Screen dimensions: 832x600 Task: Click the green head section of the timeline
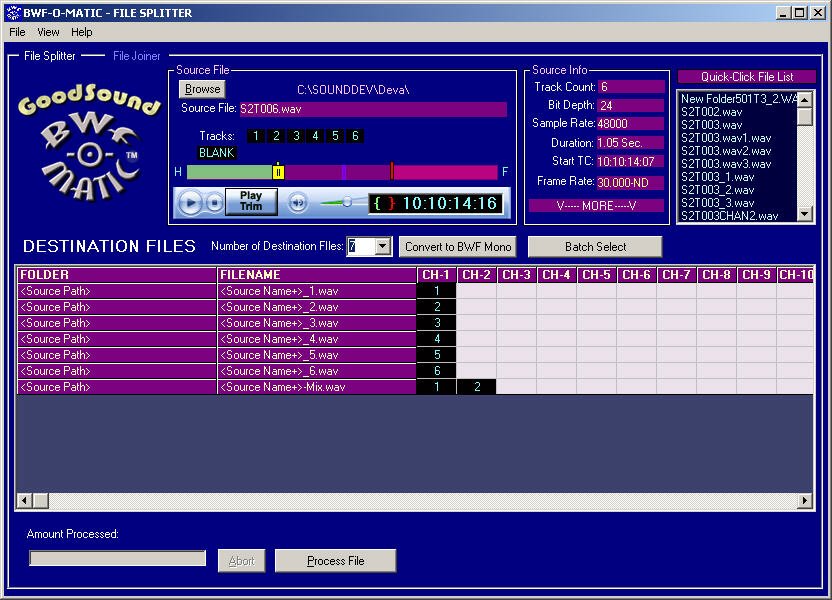tap(230, 172)
